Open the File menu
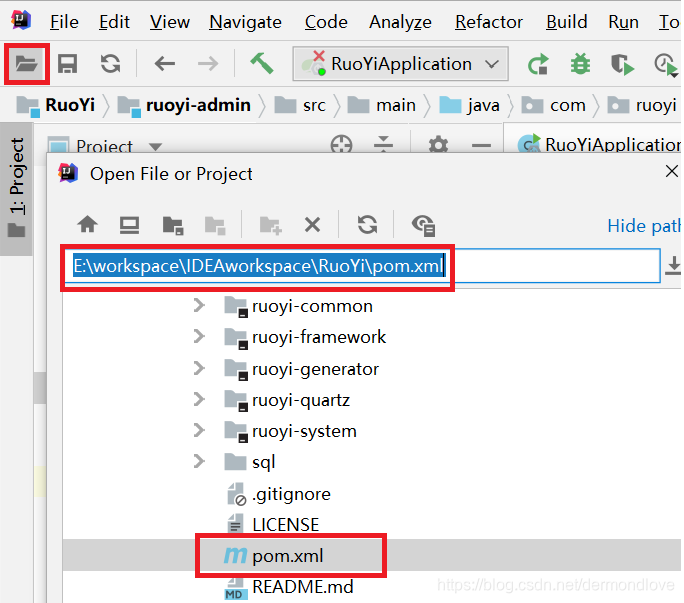Image resolution: width=684 pixels, height=603 pixels. [64, 22]
